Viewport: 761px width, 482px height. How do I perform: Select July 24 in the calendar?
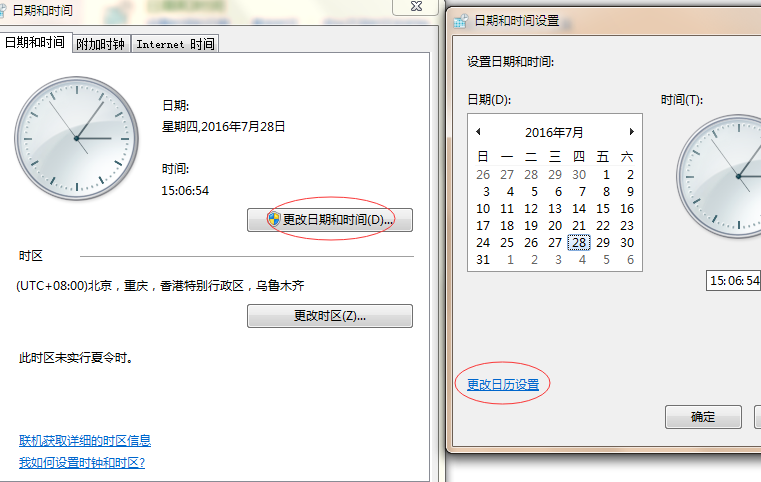483,243
